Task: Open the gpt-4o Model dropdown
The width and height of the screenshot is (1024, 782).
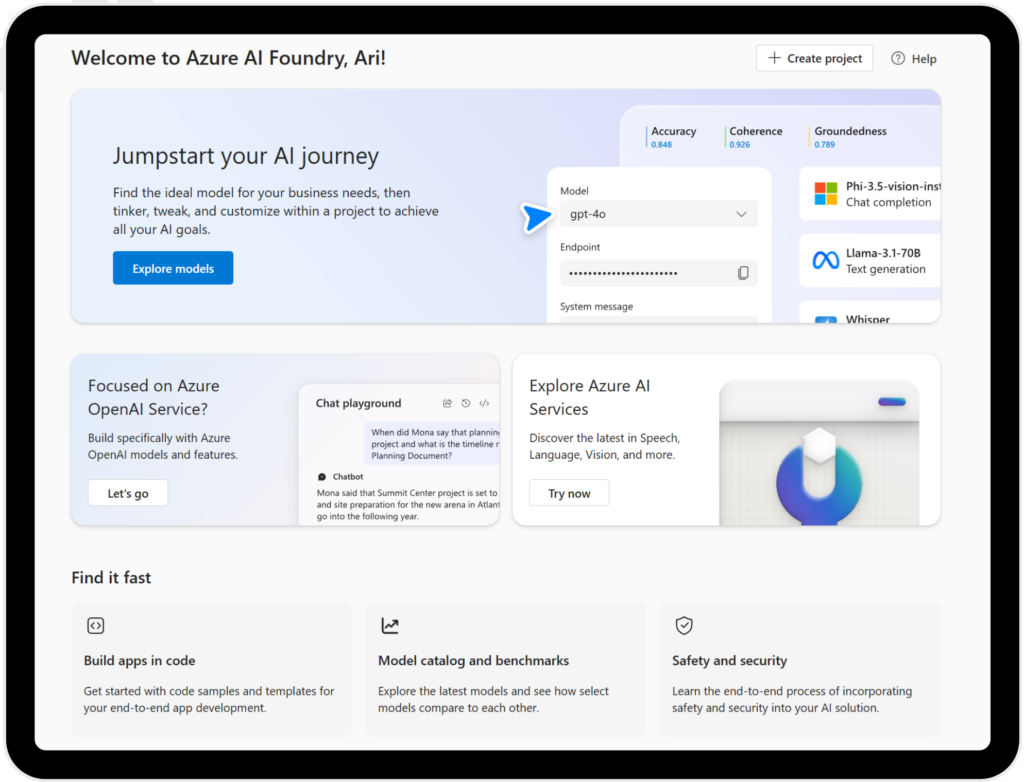Action: pyautogui.click(x=658, y=214)
